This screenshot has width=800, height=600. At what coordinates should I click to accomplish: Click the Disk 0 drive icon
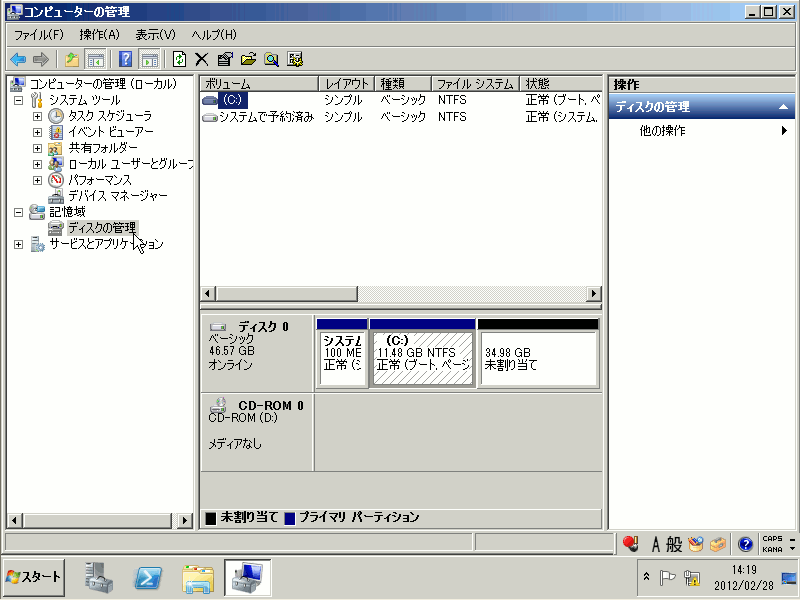click(x=218, y=327)
